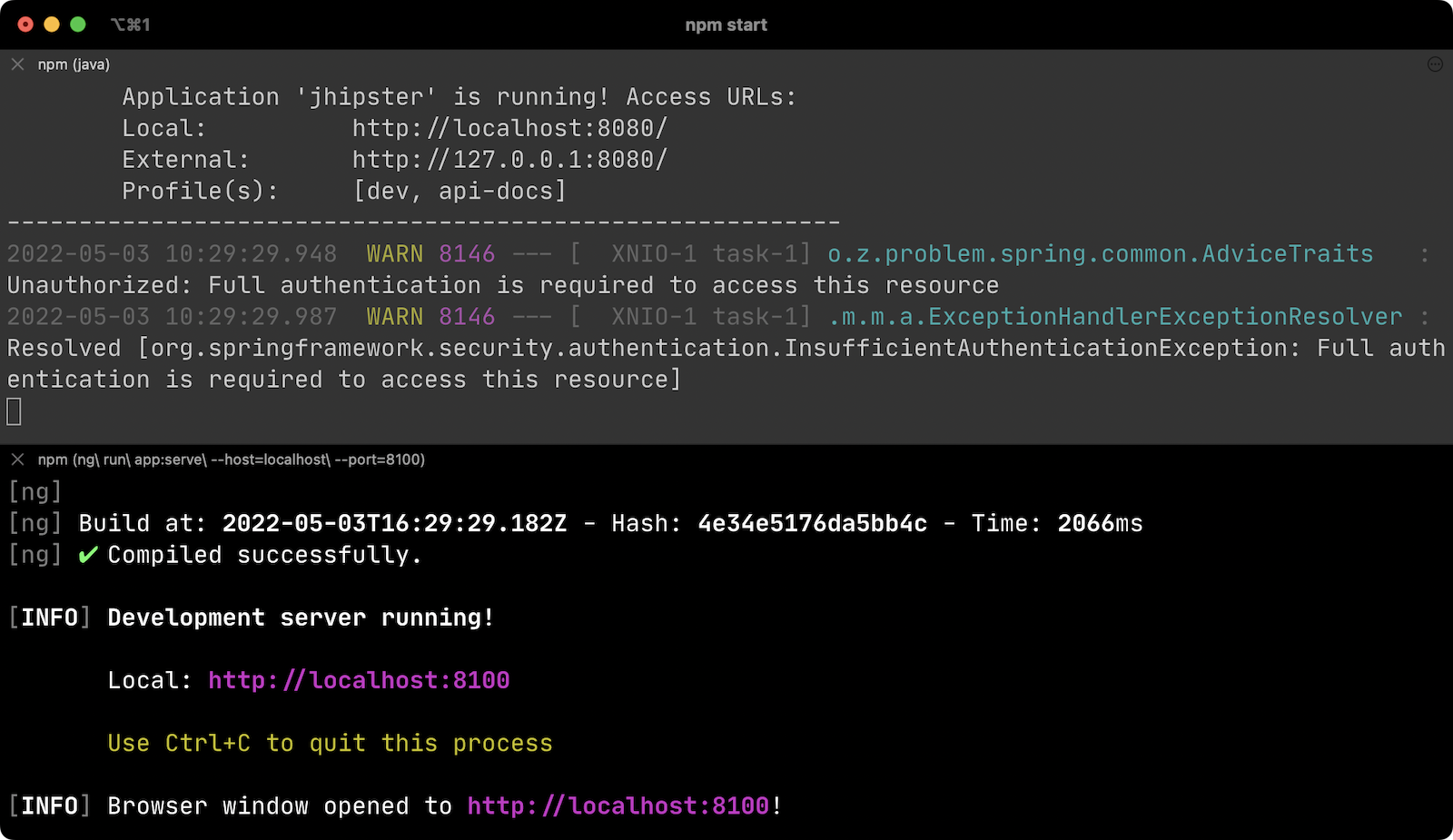Click the ExceptionHandlerExceptionResolver logger name
Image resolution: width=1453 pixels, height=840 pixels.
pos(1116,317)
